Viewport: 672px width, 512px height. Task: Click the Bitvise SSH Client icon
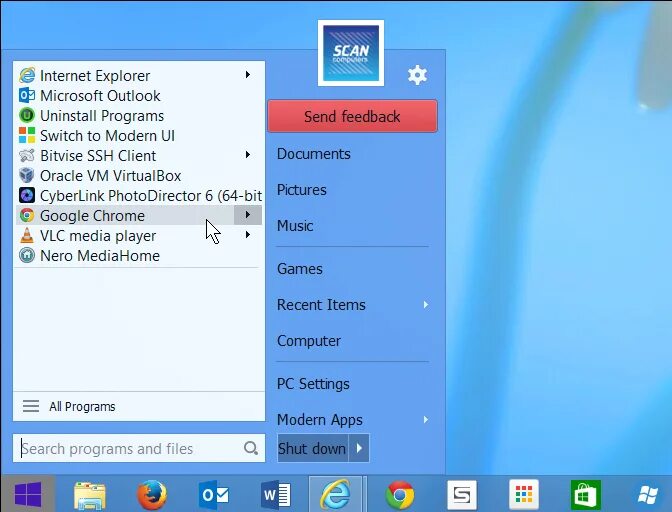coord(27,155)
